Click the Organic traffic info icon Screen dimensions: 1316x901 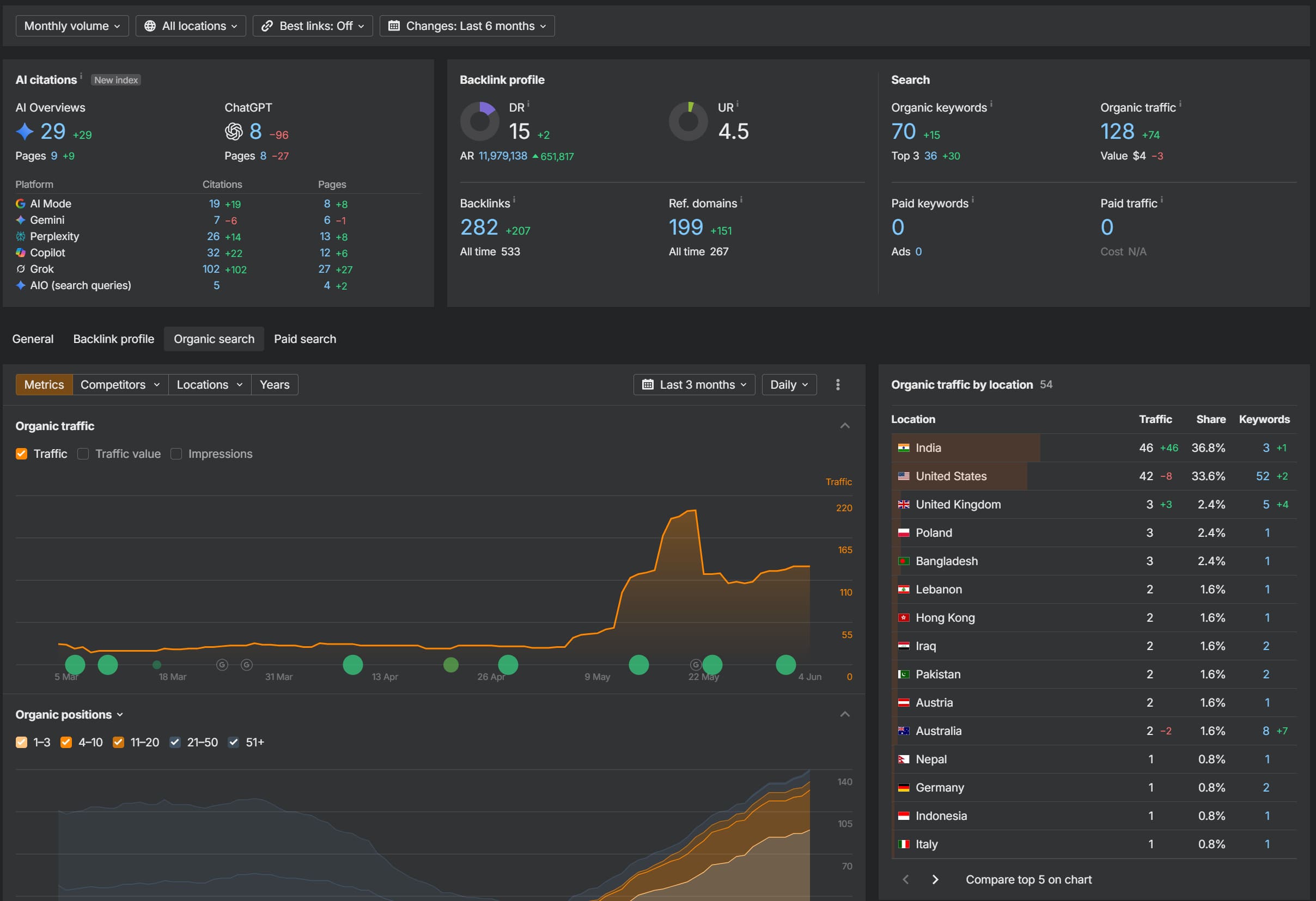[1180, 104]
